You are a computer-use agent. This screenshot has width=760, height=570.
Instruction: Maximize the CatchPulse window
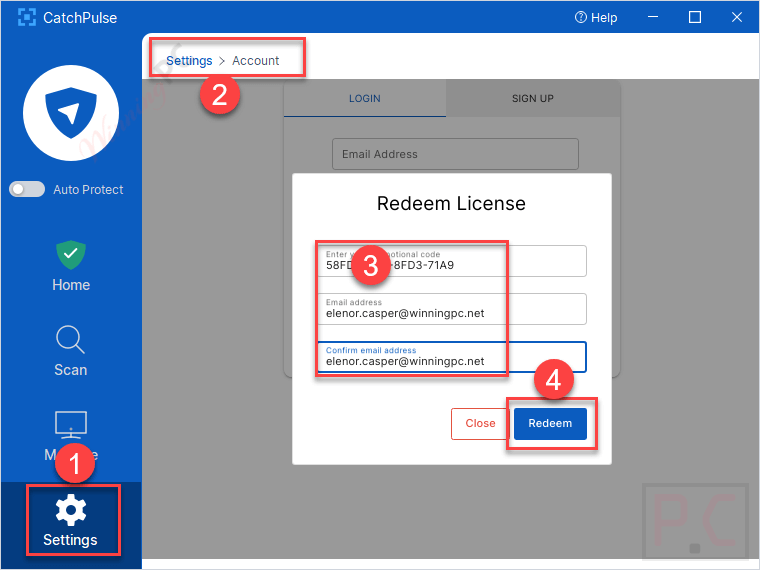click(x=695, y=17)
